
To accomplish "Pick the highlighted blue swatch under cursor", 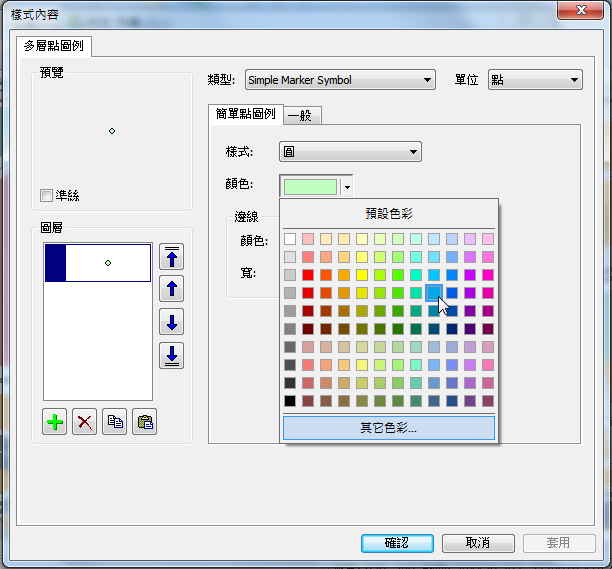I will (434, 293).
